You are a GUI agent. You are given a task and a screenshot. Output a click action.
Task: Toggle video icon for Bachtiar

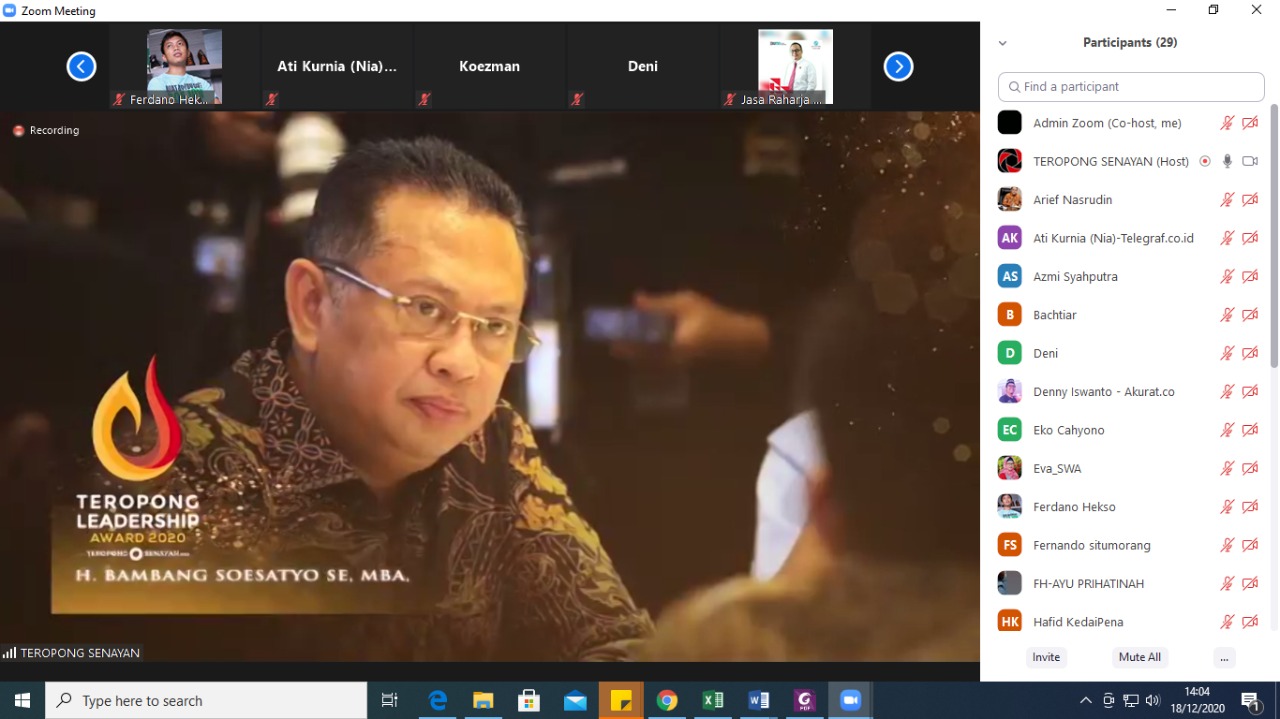pos(1250,315)
